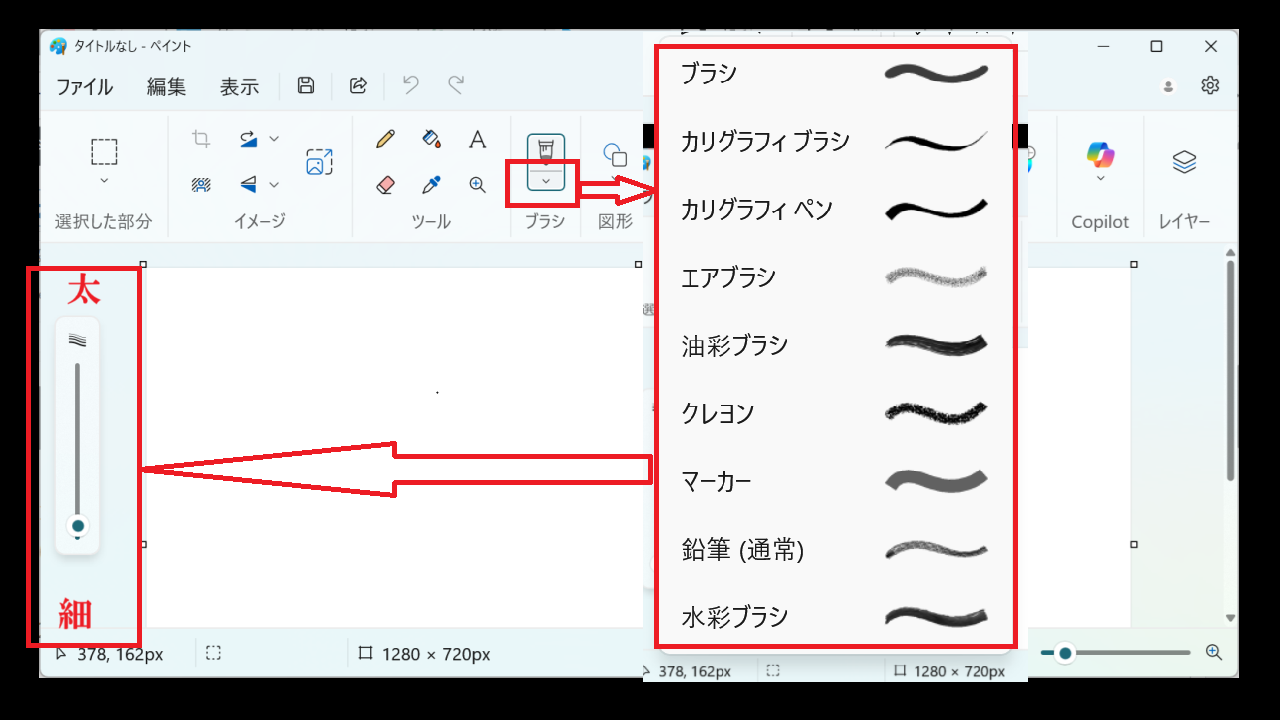Click the share icon

(358, 86)
